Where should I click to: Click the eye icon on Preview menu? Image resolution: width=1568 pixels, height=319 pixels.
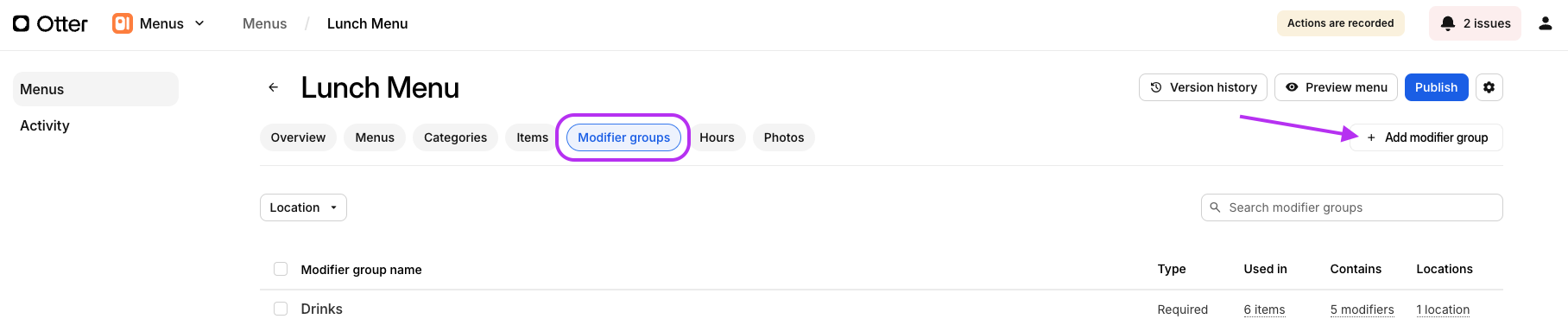coord(1292,87)
